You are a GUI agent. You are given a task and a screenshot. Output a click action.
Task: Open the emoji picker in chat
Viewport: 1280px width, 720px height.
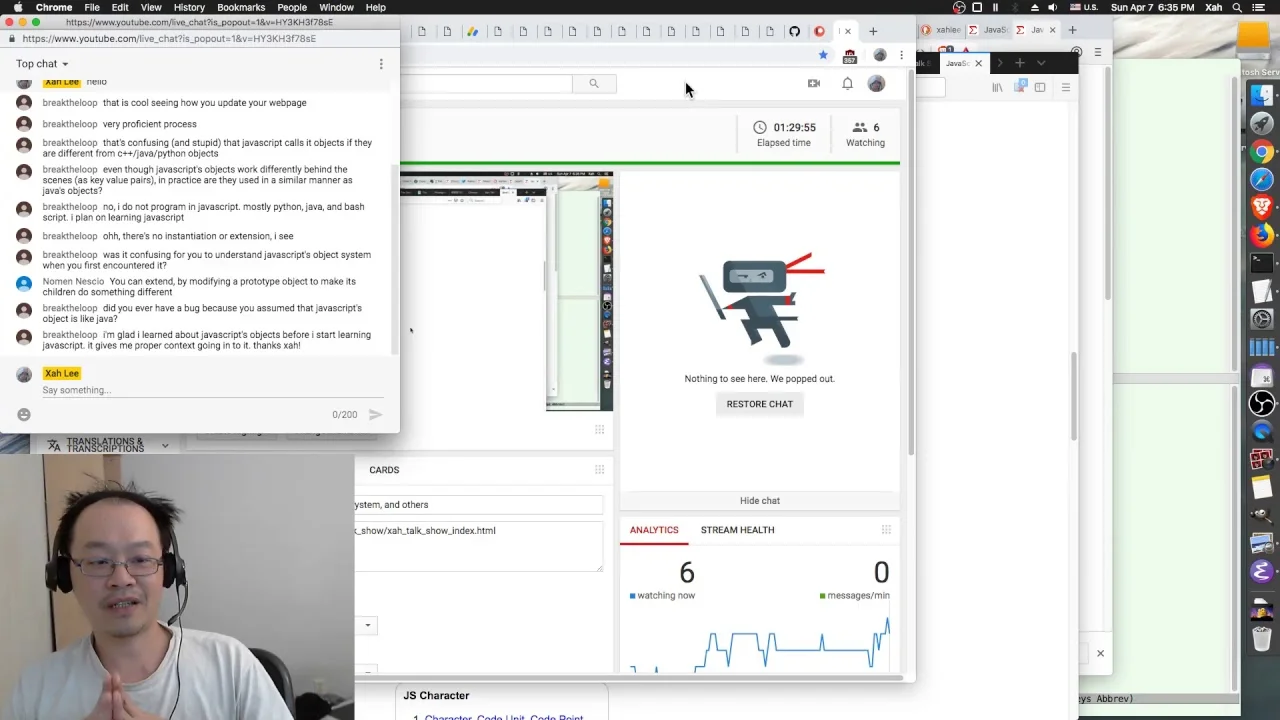[x=24, y=414]
